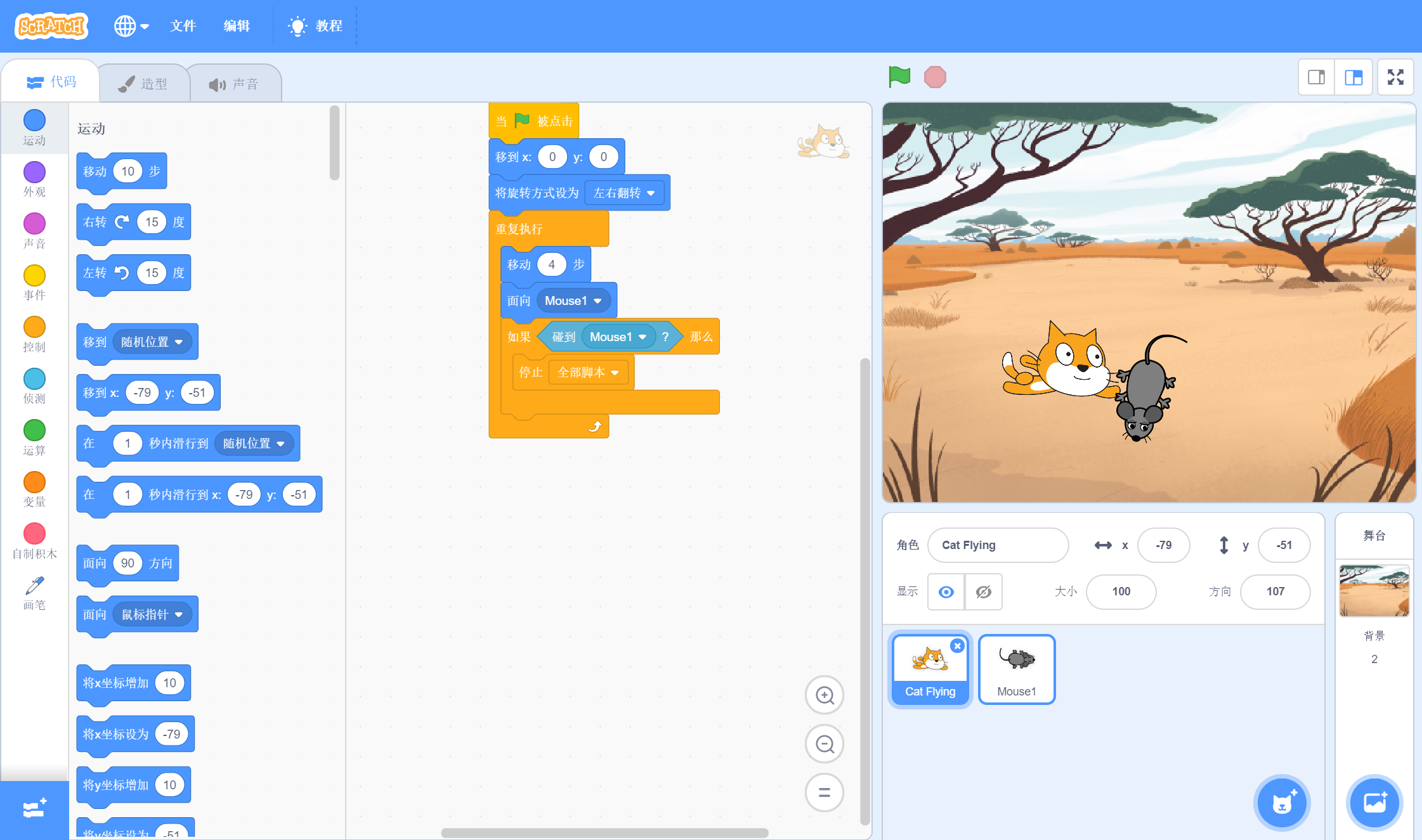Click the green flag to run
1422x840 pixels.
tap(899, 77)
